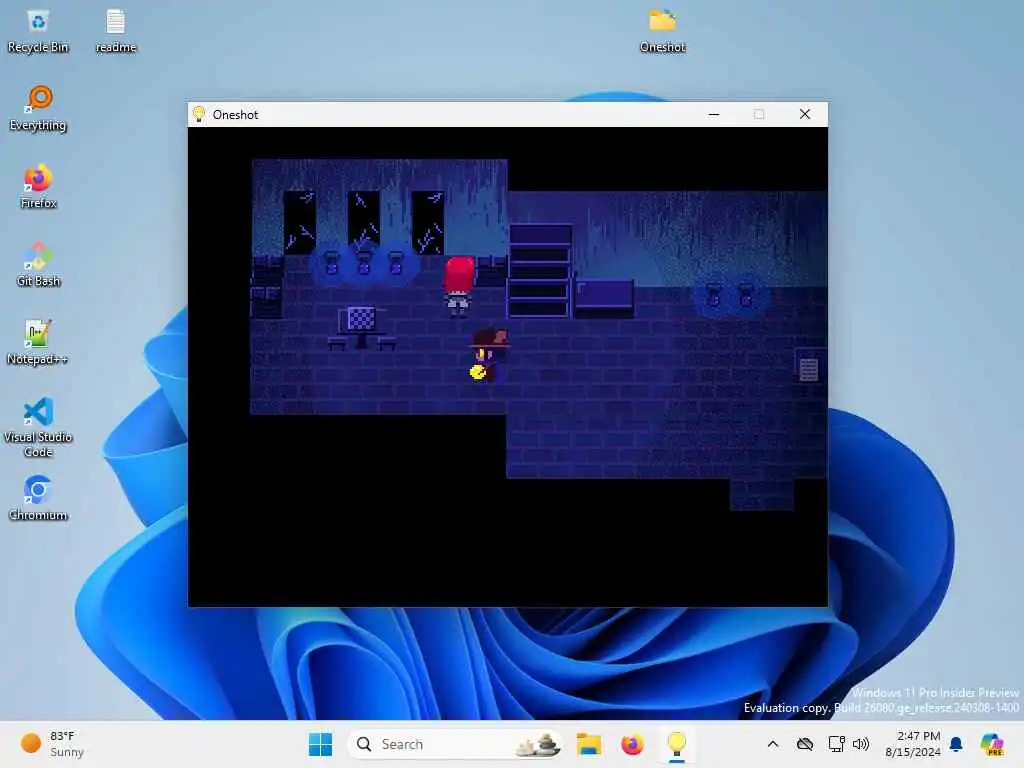Screen dimensions: 1024x768
Task: Click Niko holding the yellow lightbulb
Action: [487, 357]
